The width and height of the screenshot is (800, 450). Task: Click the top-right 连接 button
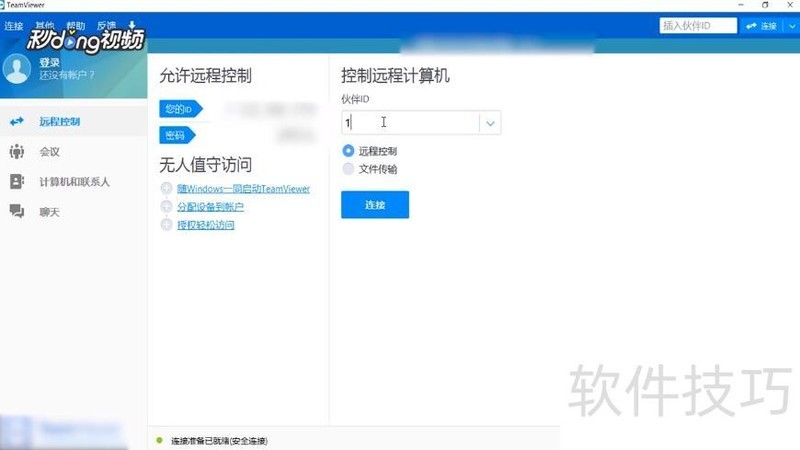tap(761, 26)
